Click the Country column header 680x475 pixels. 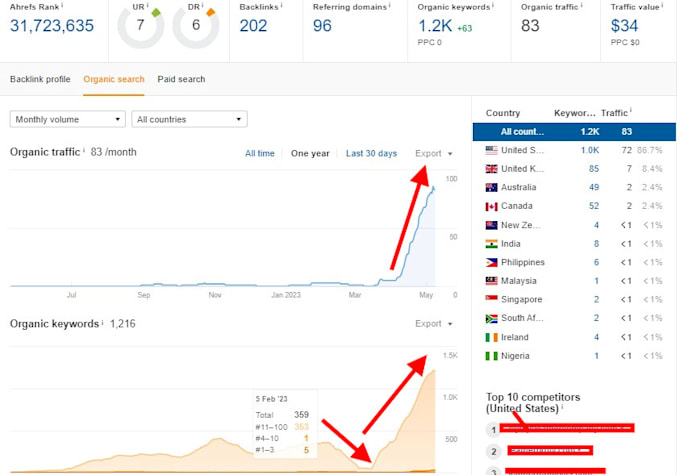pos(503,113)
